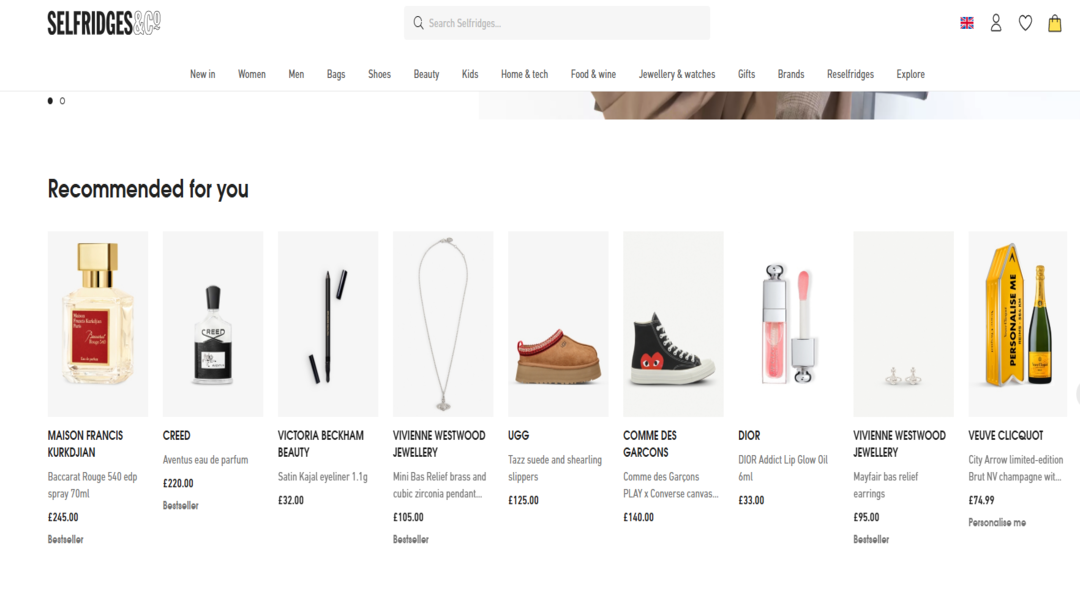
Task: Click the £140.00 price
Action: coord(638,517)
